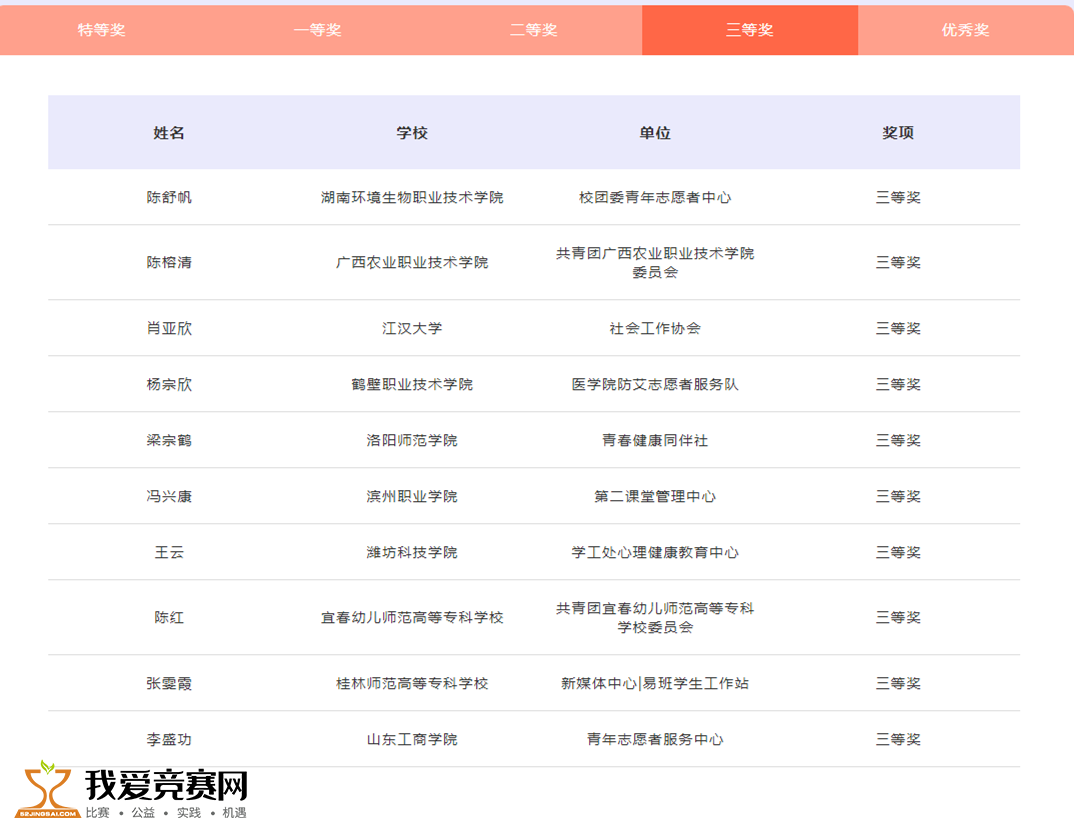
Task: Select the name 陈红
Action: pyautogui.click(x=169, y=617)
